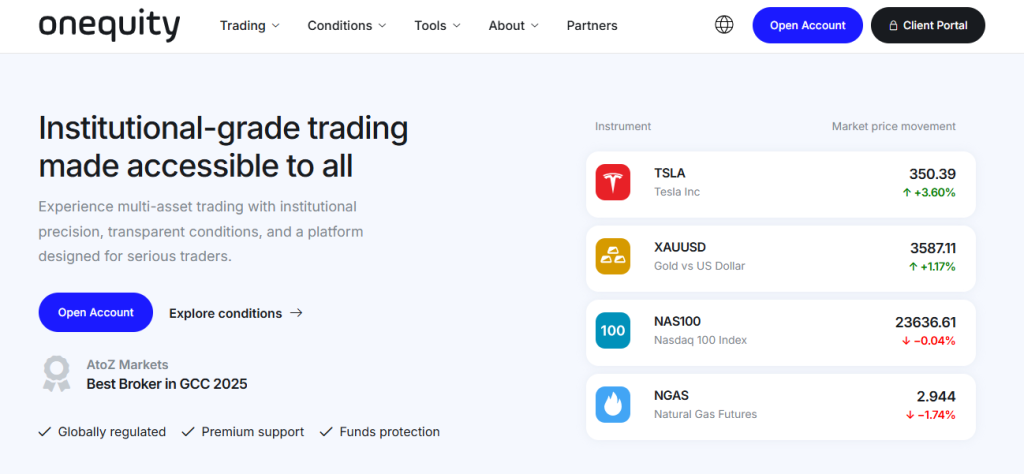Select the NGAS Natural Gas Futures row
The height and width of the screenshot is (474, 1024).
[x=780, y=405]
